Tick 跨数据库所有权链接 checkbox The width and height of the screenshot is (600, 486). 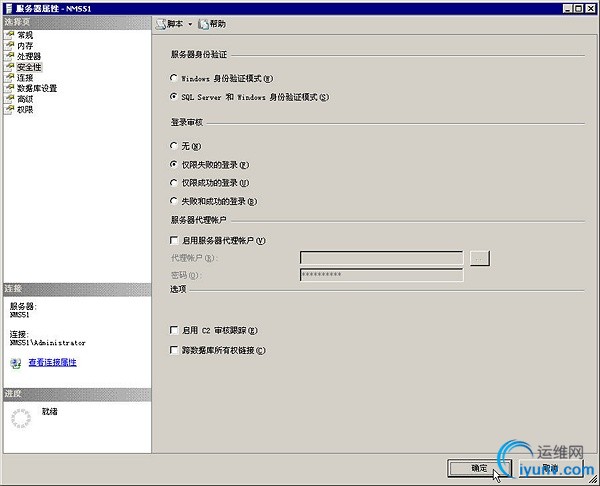pyautogui.click(x=174, y=350)
